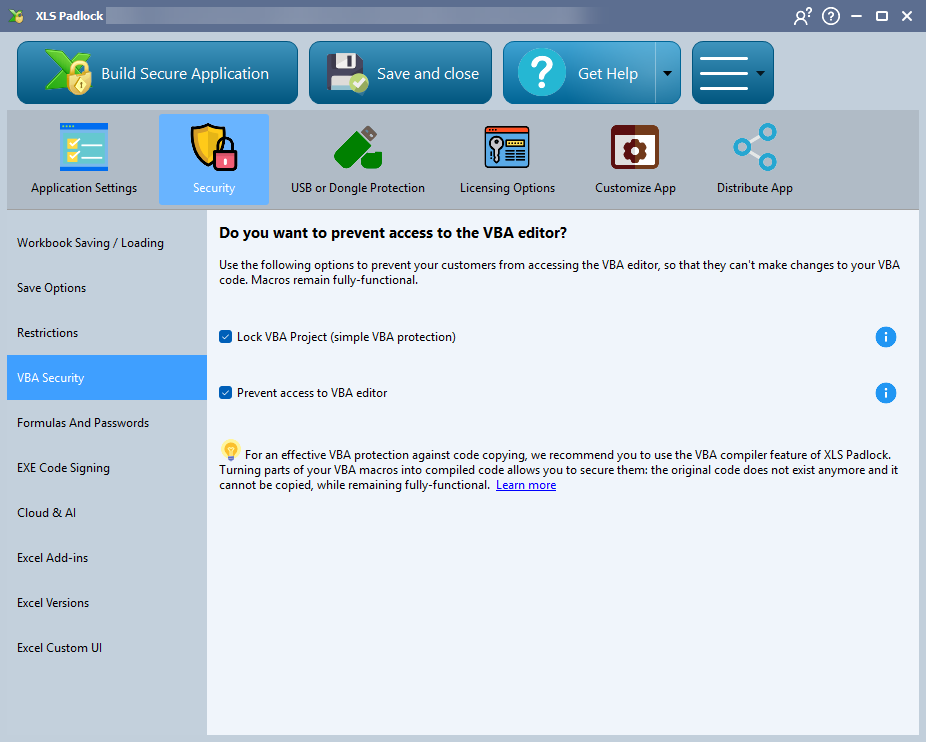The height and width of the screenshot is (742, 926).
Task: Click the XLS Padlock app icon in title bar
Action: (17, 16)
